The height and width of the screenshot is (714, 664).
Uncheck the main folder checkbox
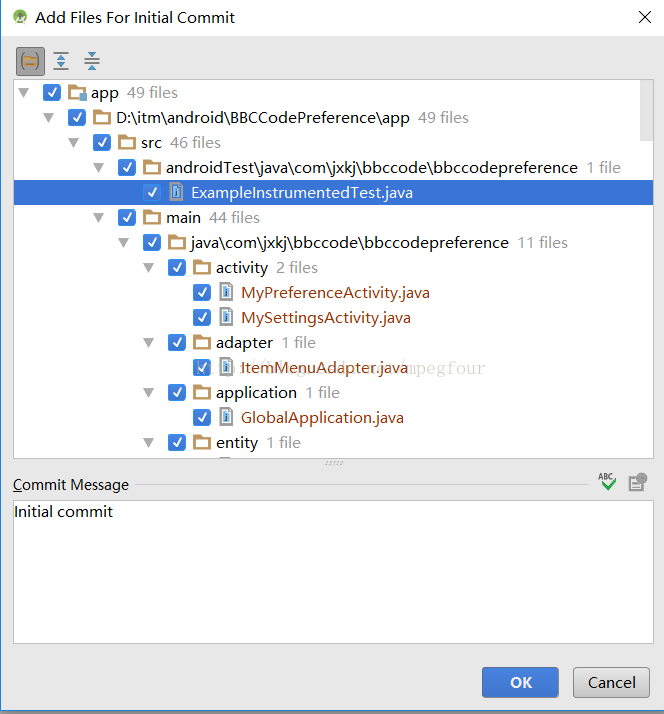(x=127, y=217)
